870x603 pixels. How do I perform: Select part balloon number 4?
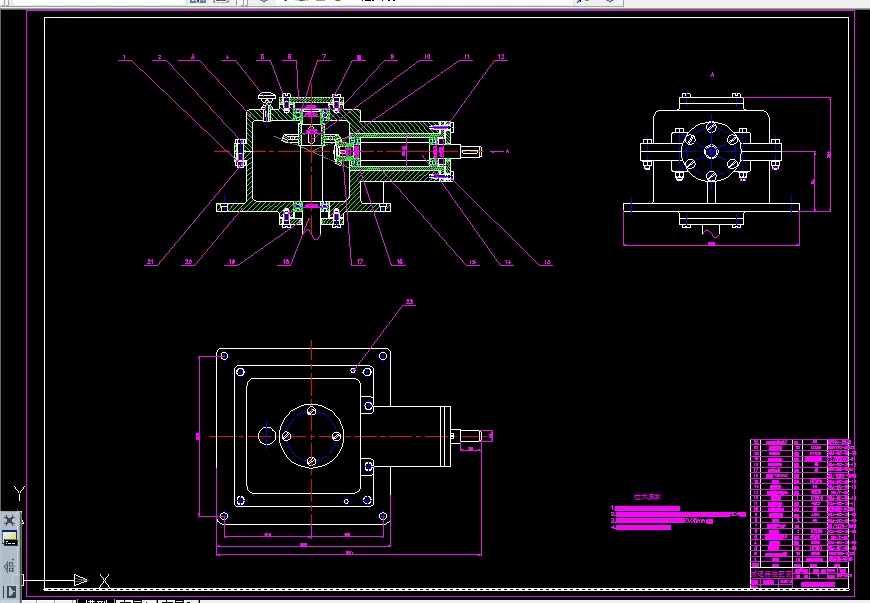pyautogui.click(x=227, y=57)
